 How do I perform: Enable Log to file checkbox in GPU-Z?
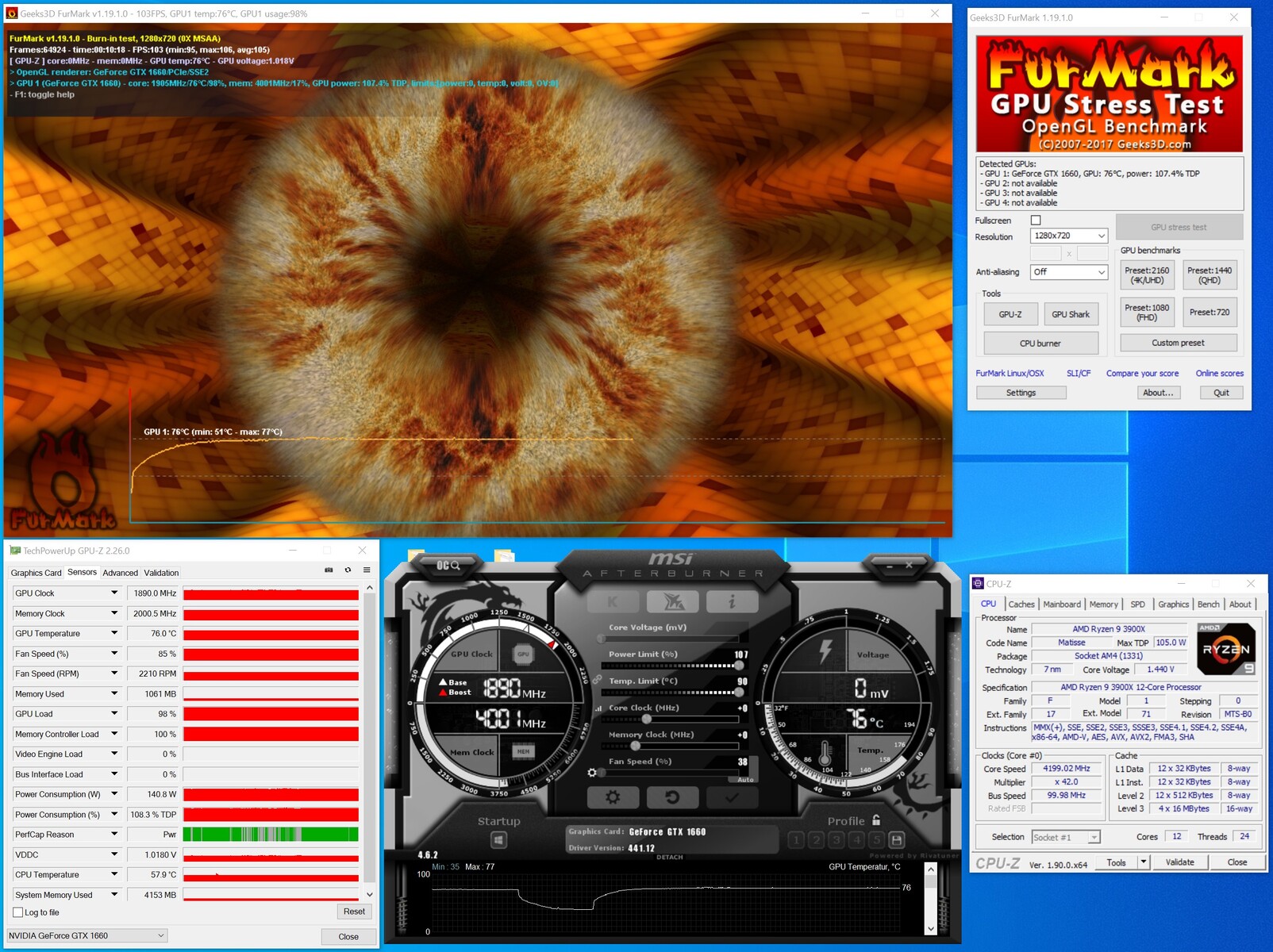click(x=18, y=912)
